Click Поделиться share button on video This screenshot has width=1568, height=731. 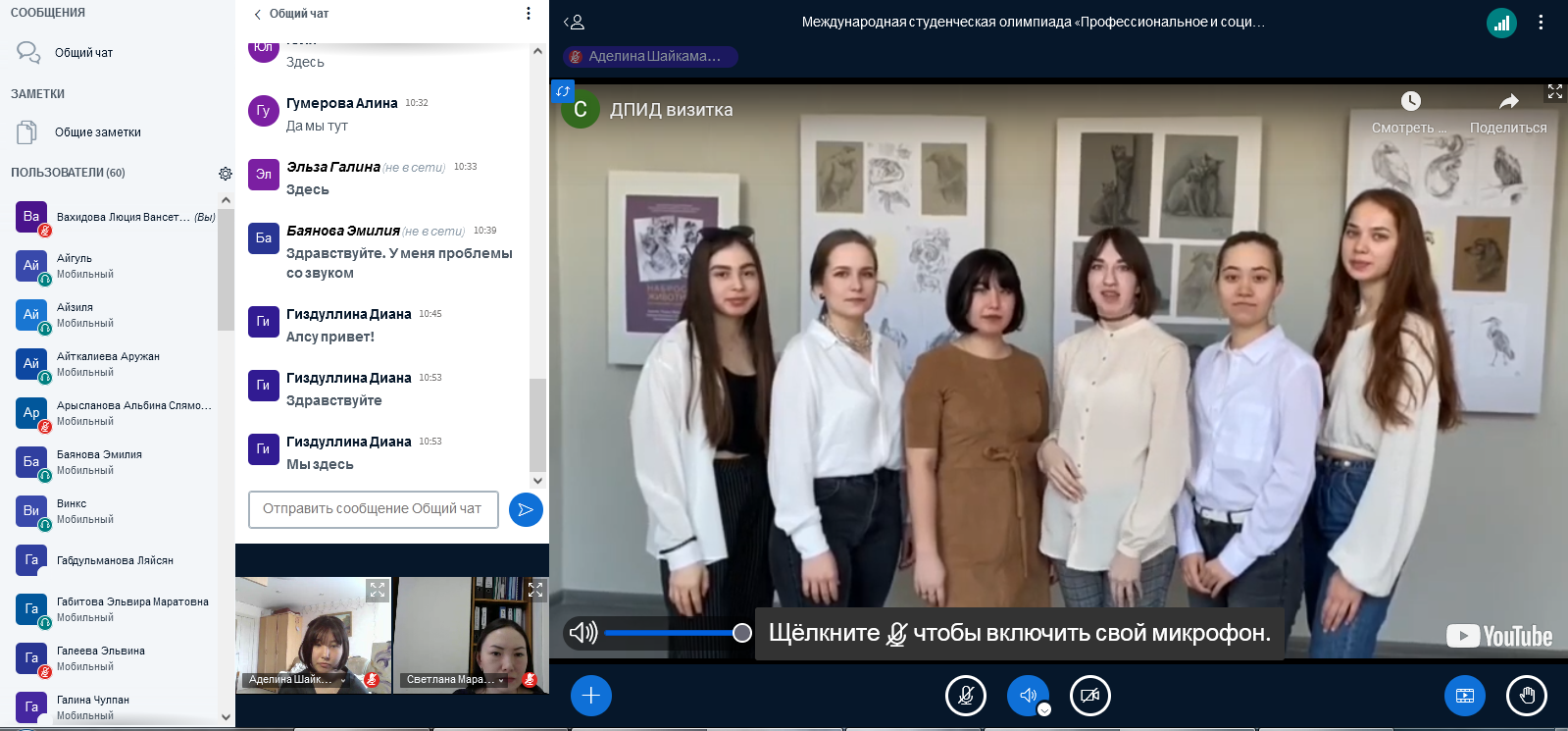1508,113
